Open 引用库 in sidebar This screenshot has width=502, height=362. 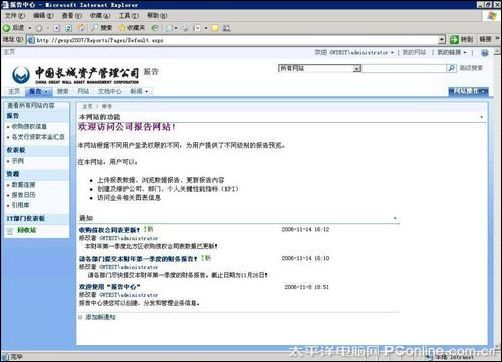(x=20, y=205)
